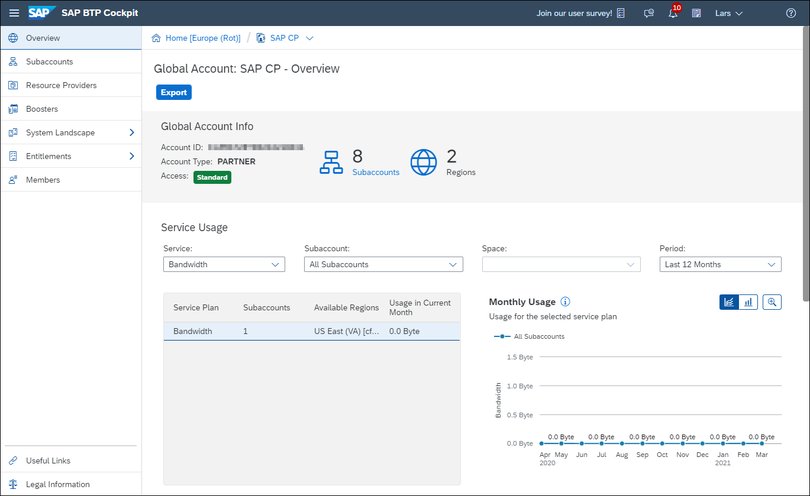Click the chart zoom magnifier button
The width and height of the screenshot is (810, 496).
coord(772,302)
